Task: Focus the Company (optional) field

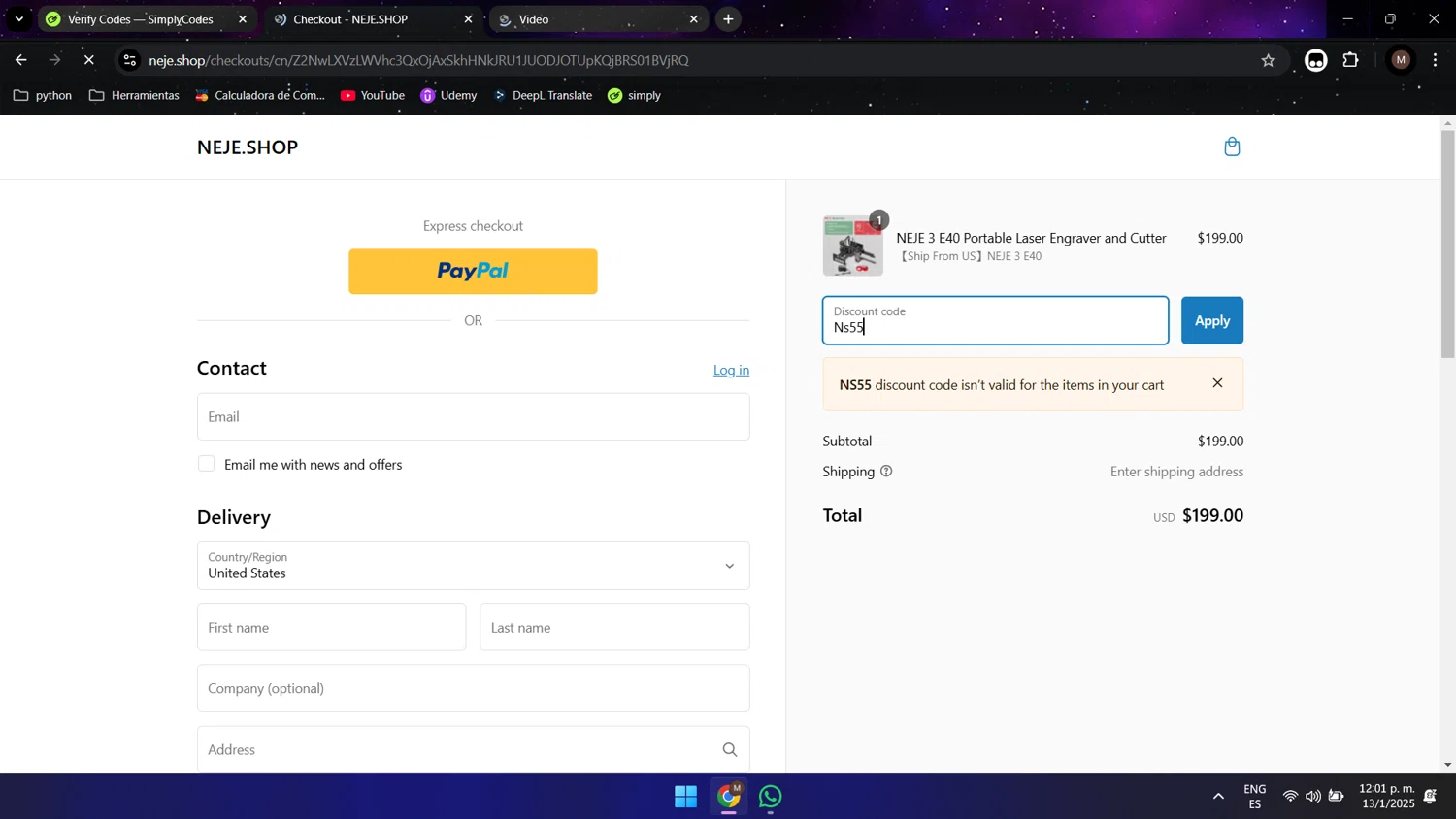Action: pyautogui.click(x=473, y=688)
